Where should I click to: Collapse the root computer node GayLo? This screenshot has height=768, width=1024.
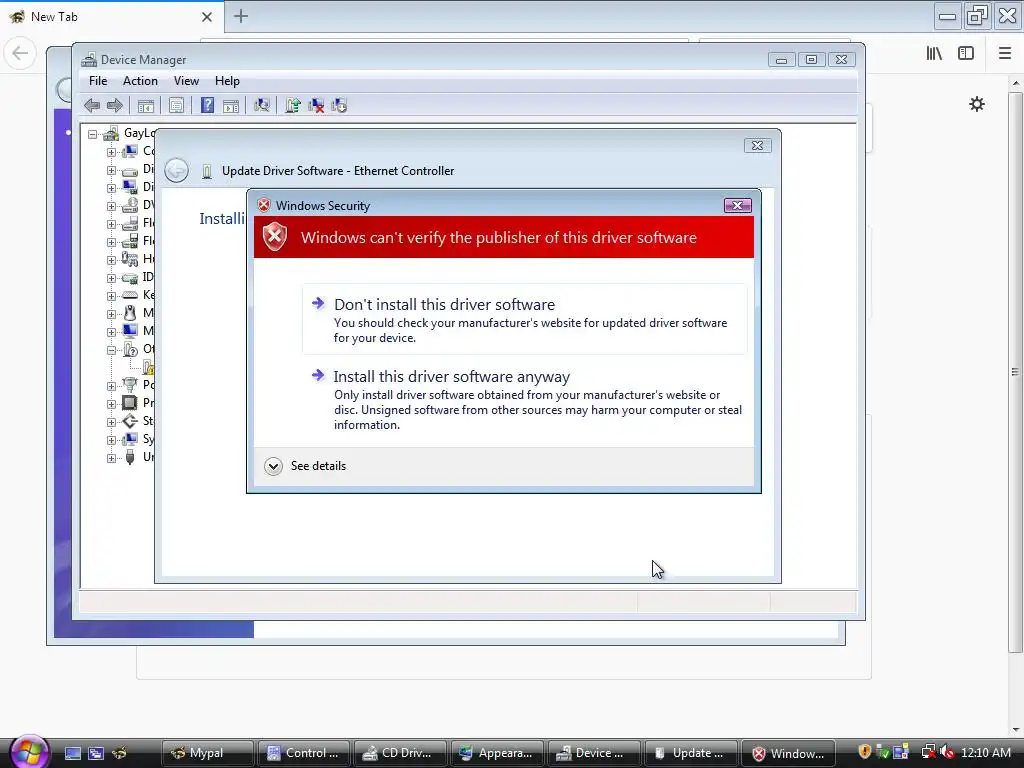click(93, 134)
